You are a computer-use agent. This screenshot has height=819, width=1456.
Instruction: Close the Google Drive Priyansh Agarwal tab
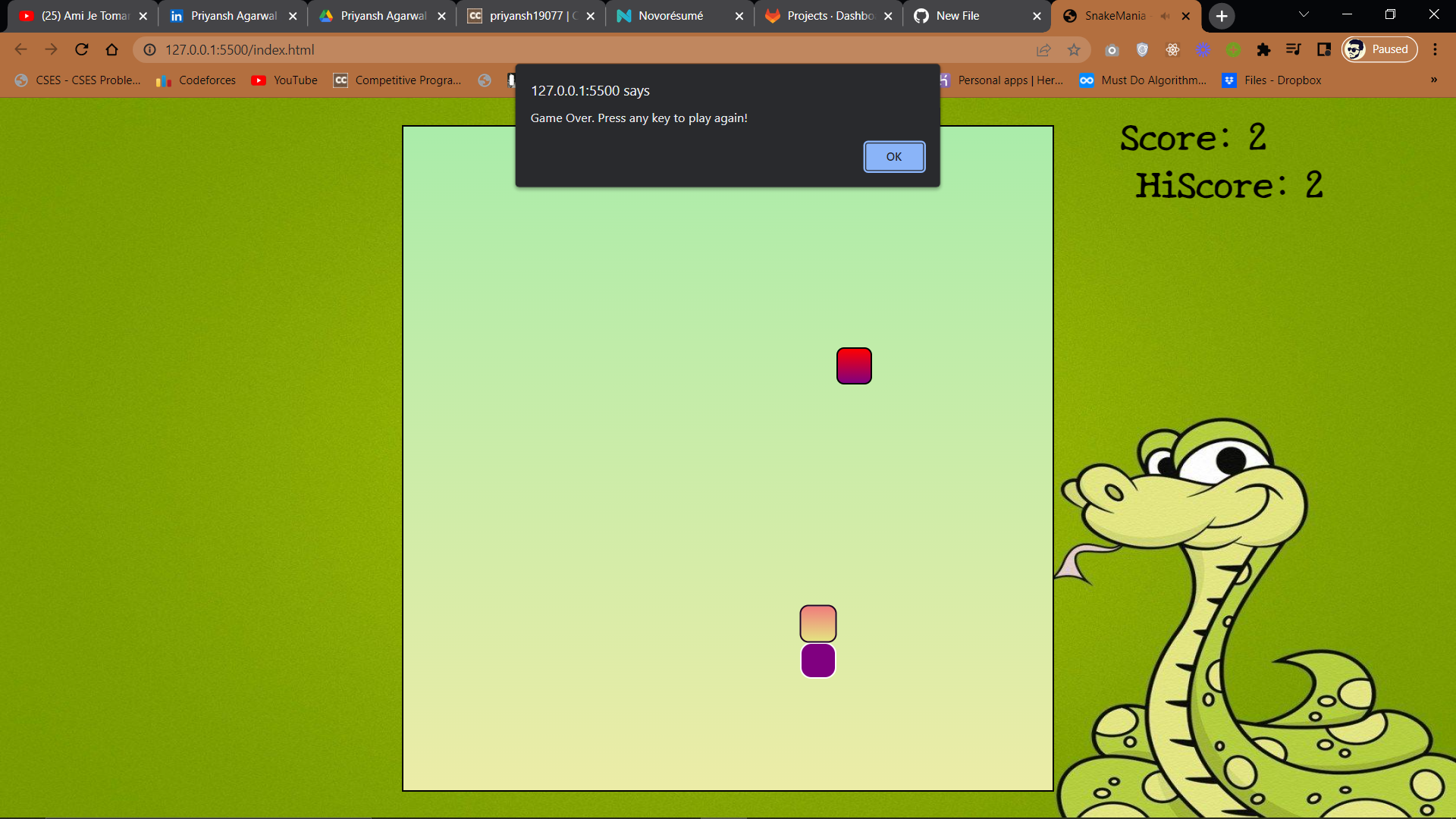(x=441, y=16)
